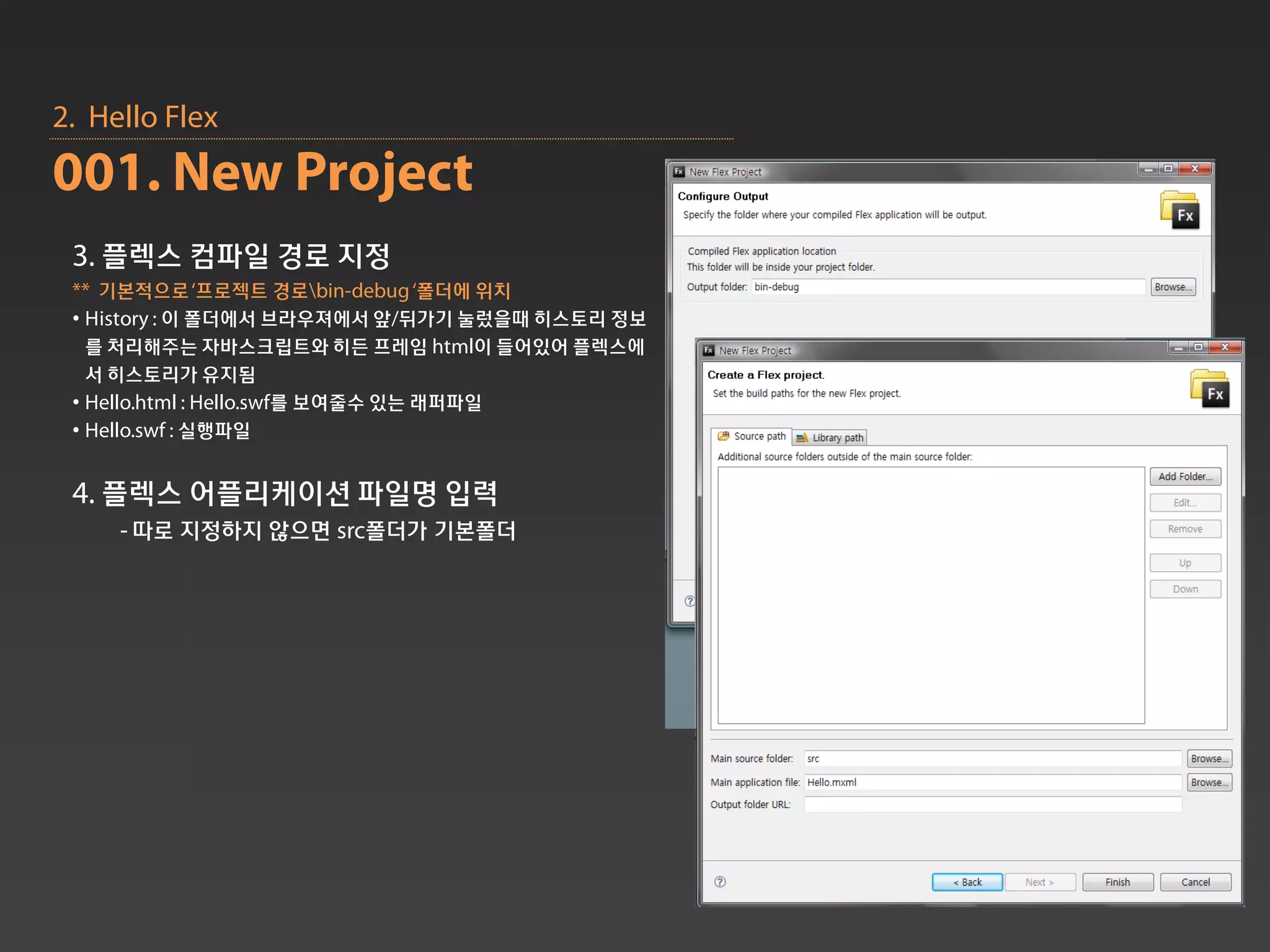Close the front New Flex Project dialog
Image resolution: width=1270 pixels, height=952 pixels.
click(x=1225, y=348)
